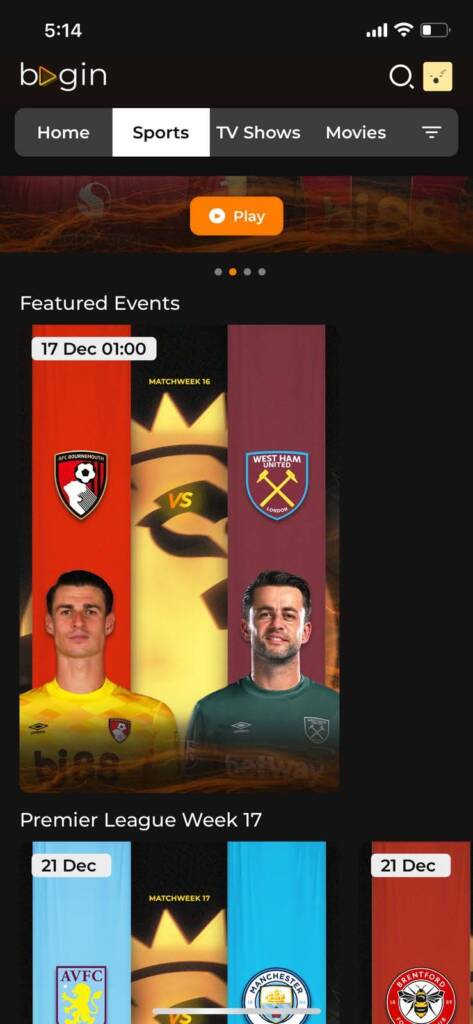Go to the TV Shows tab

click(259, 133)
